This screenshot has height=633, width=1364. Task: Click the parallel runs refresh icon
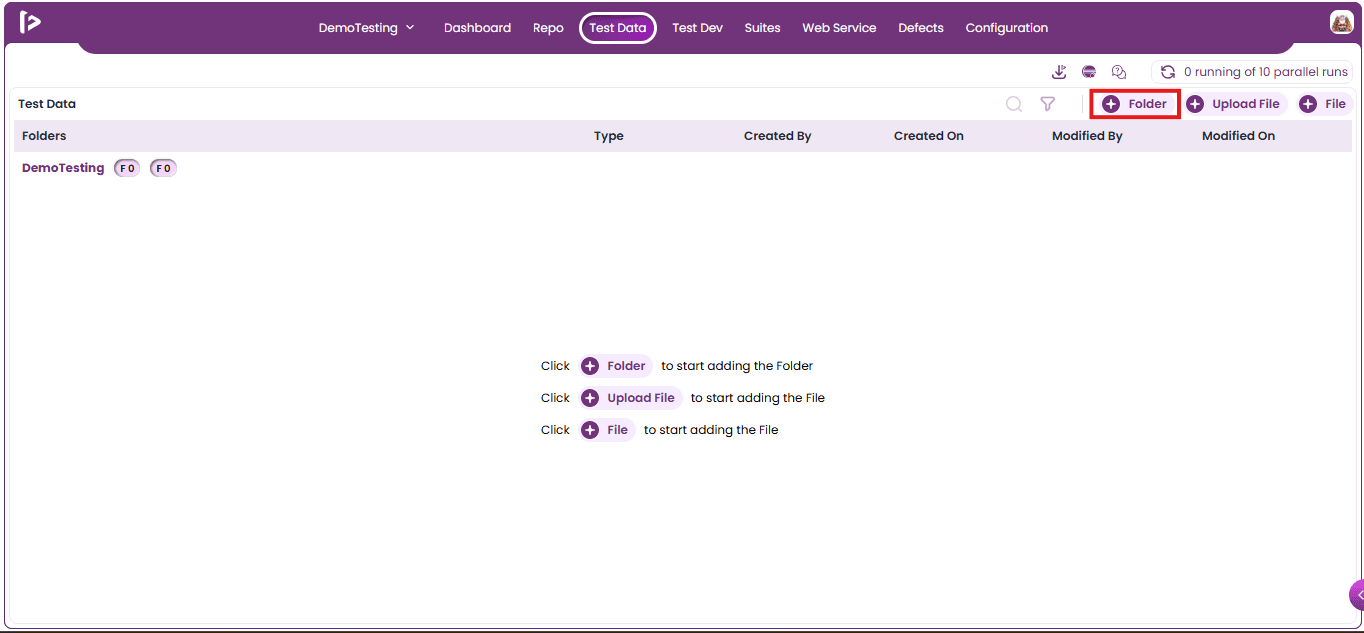(1167, 72)
